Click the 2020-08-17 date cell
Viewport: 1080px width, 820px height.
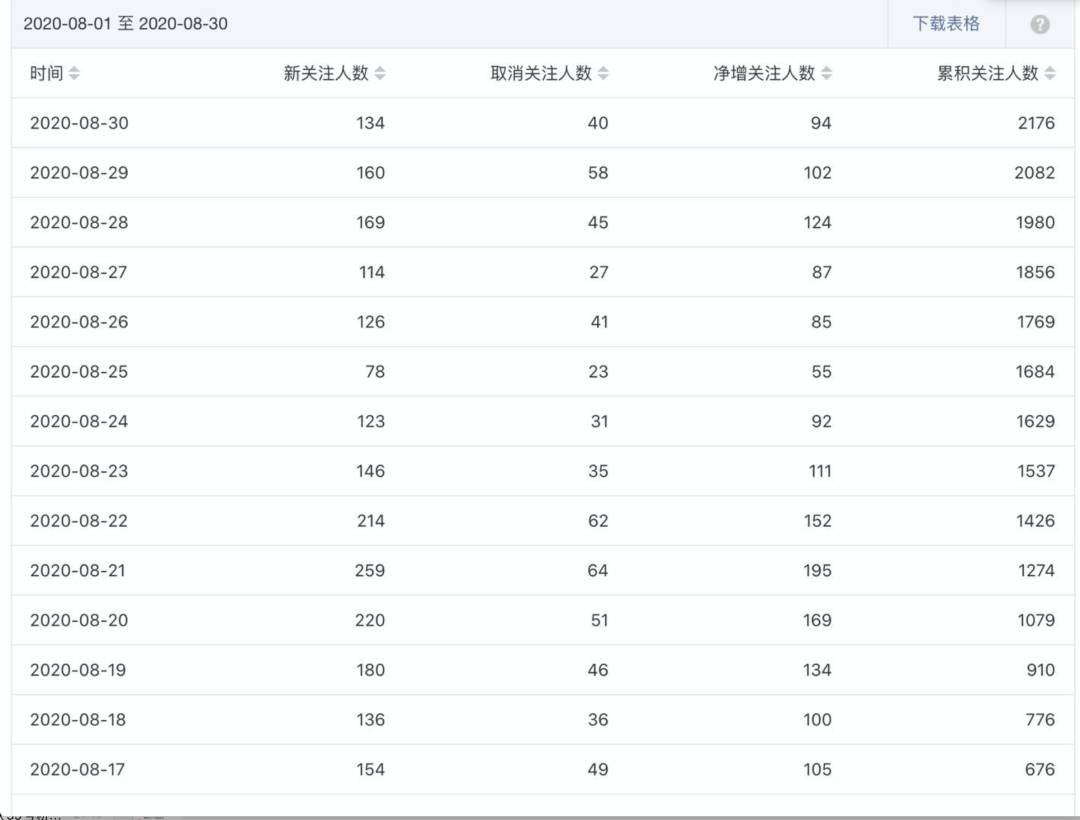79,769
